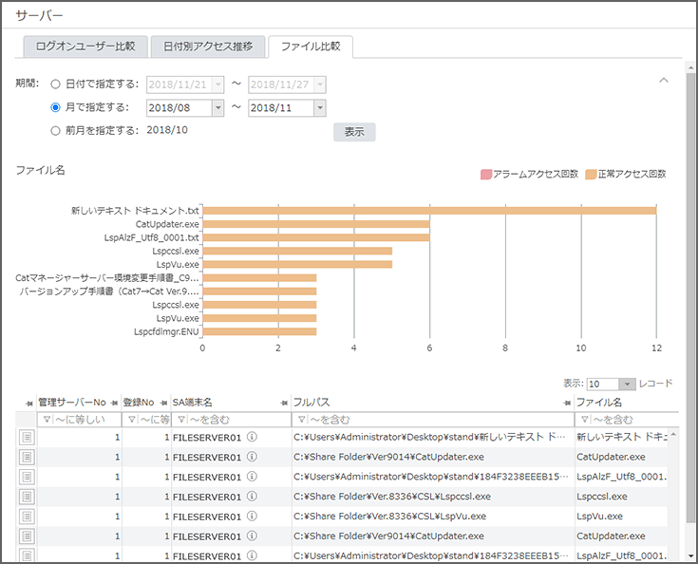Switch to the 日付別アクセス推移 tab
This screenshot has height=564, width=698.
coord(208,47)
